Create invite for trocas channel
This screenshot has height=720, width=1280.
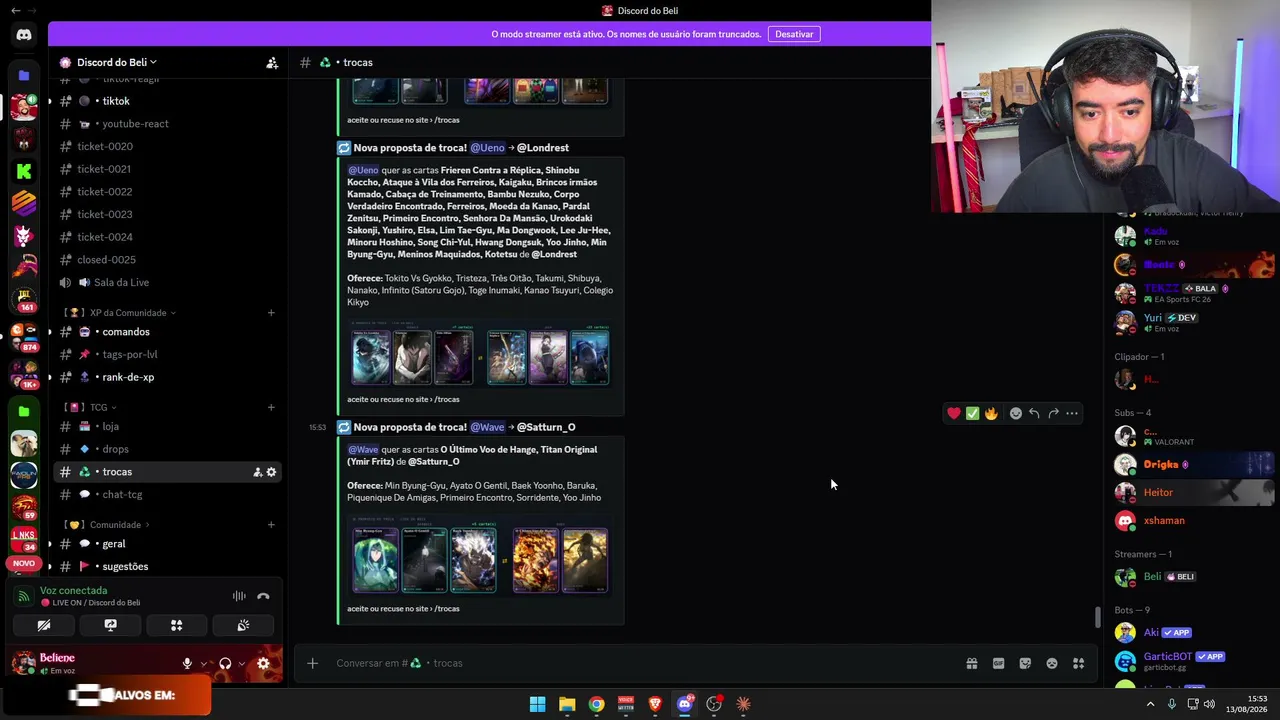(x=257, y=472)
